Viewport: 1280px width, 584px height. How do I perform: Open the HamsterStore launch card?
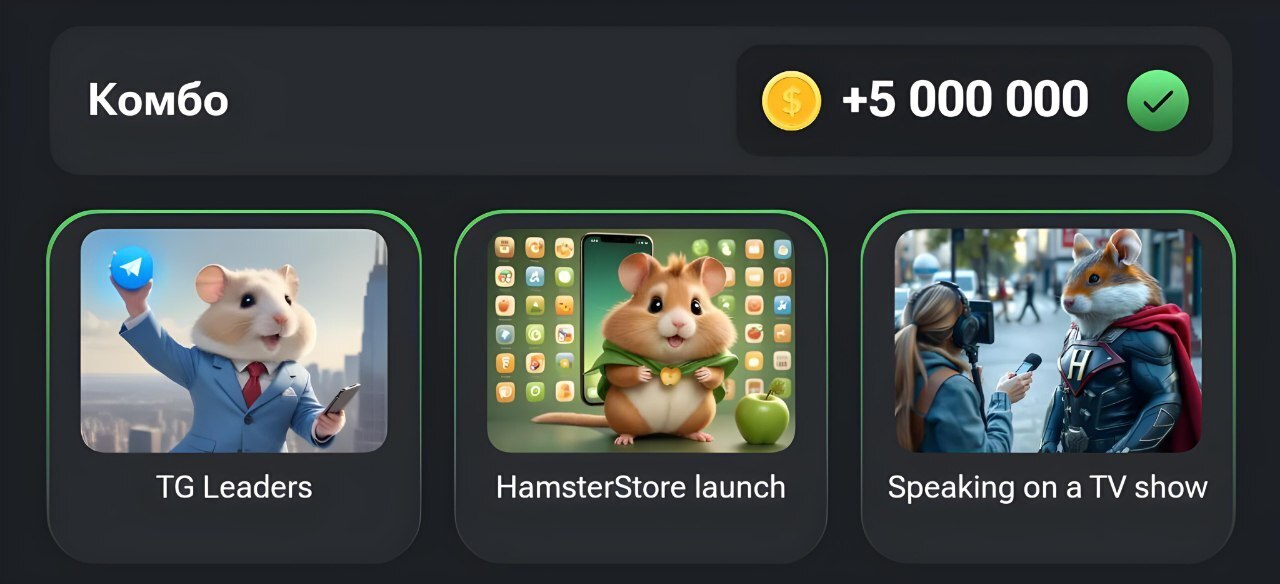tap(641, 387)
